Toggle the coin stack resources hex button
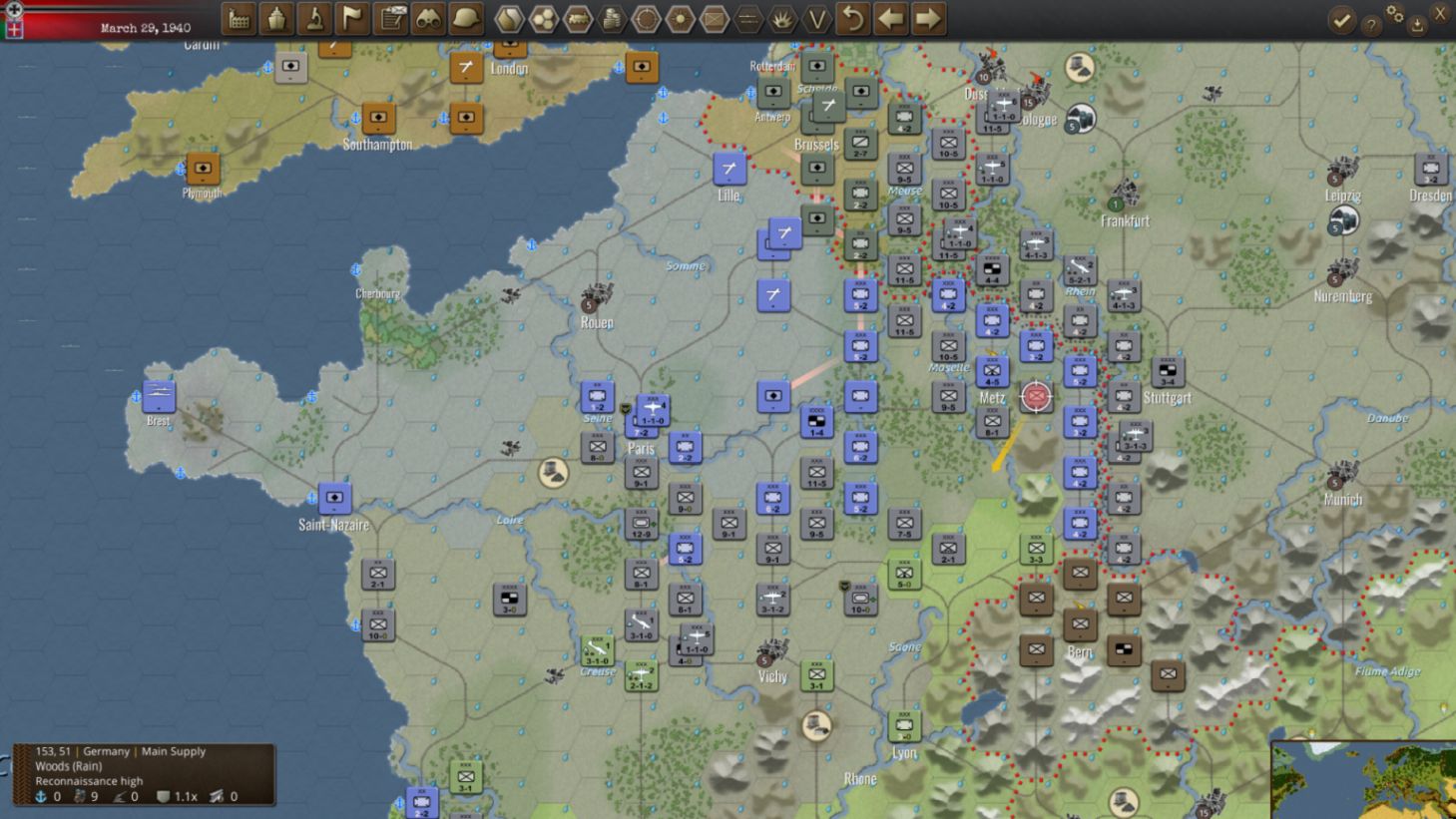This screenshot has width=1456, height=819. 612,19
